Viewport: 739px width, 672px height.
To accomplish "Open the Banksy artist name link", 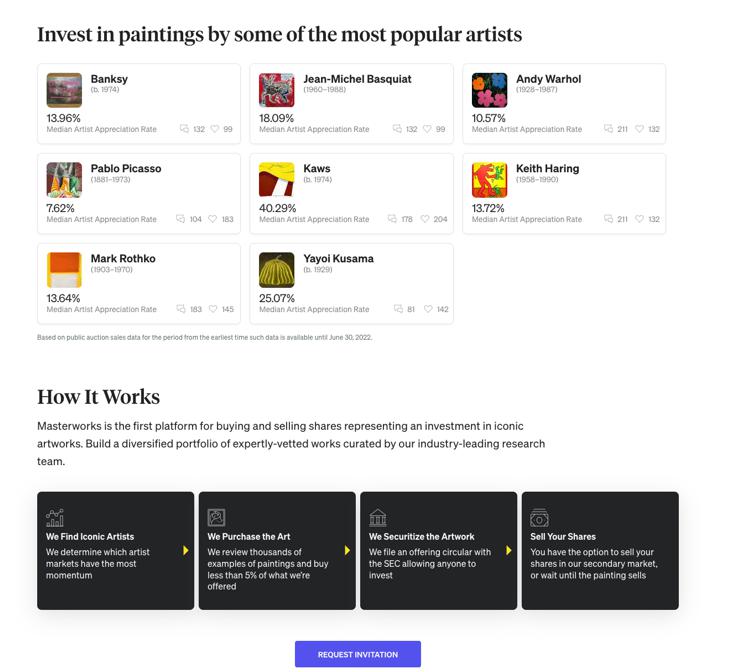I will [109, 79].
